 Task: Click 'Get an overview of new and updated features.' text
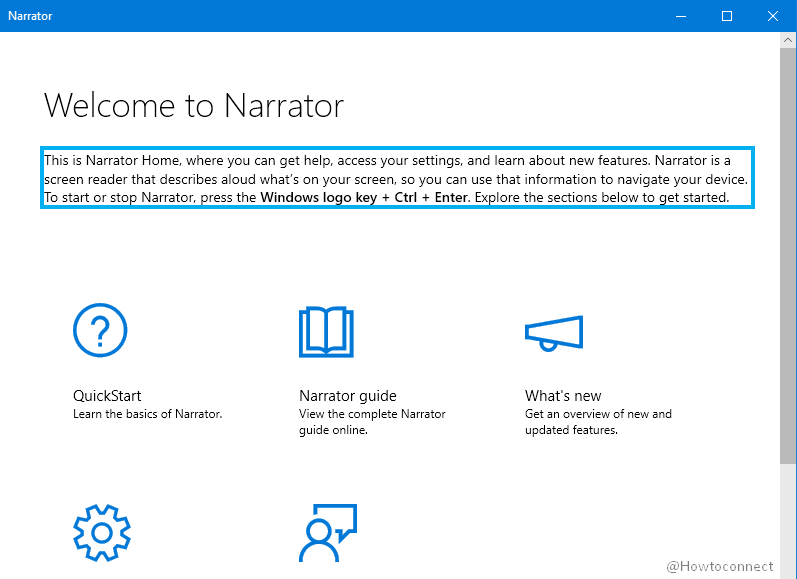click(x=598, y=421)
